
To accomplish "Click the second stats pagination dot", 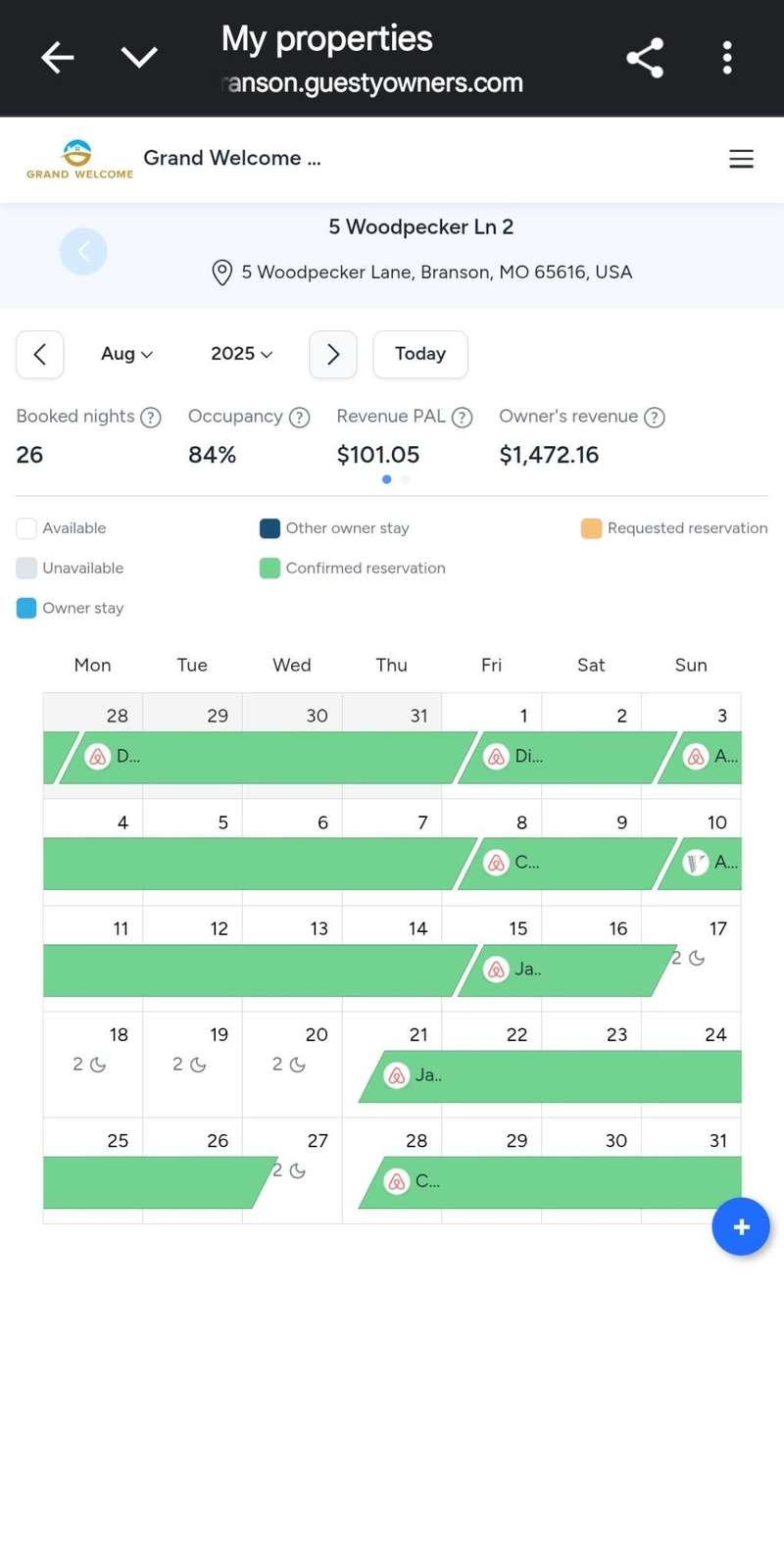I will (x=406, y=479).
